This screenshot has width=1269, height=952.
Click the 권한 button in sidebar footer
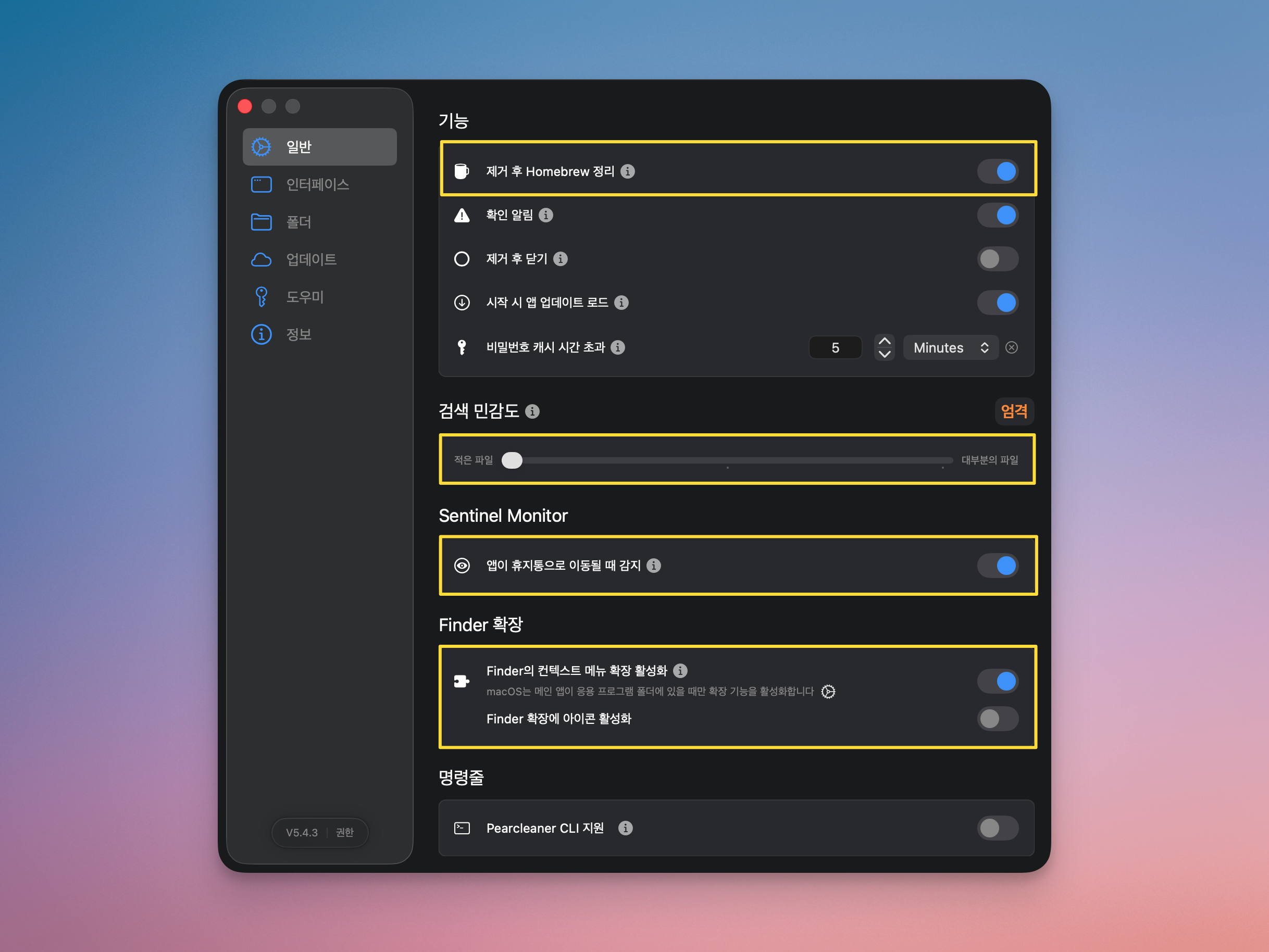coord(345,832)
